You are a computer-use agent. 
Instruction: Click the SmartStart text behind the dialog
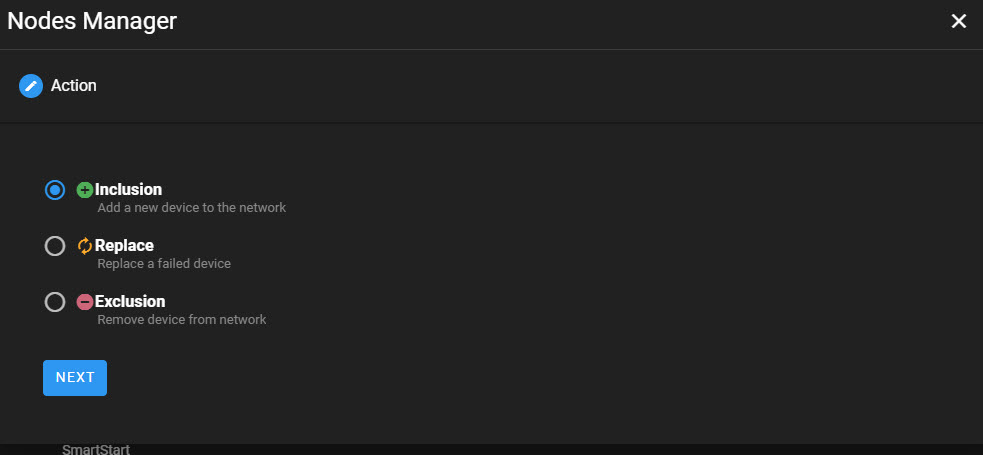pos(96,449)
